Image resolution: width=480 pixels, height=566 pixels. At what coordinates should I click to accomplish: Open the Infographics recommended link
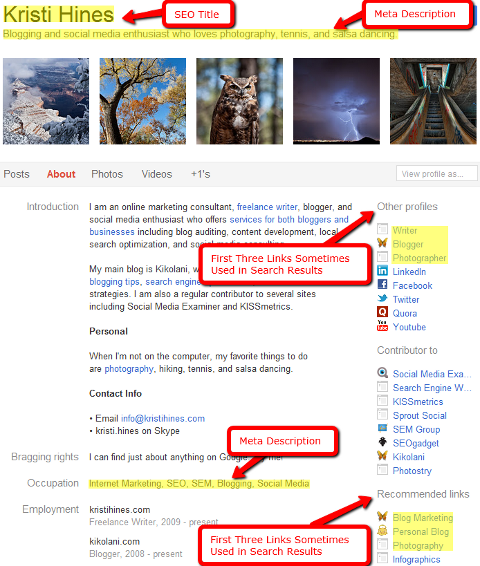coord(416,560)
